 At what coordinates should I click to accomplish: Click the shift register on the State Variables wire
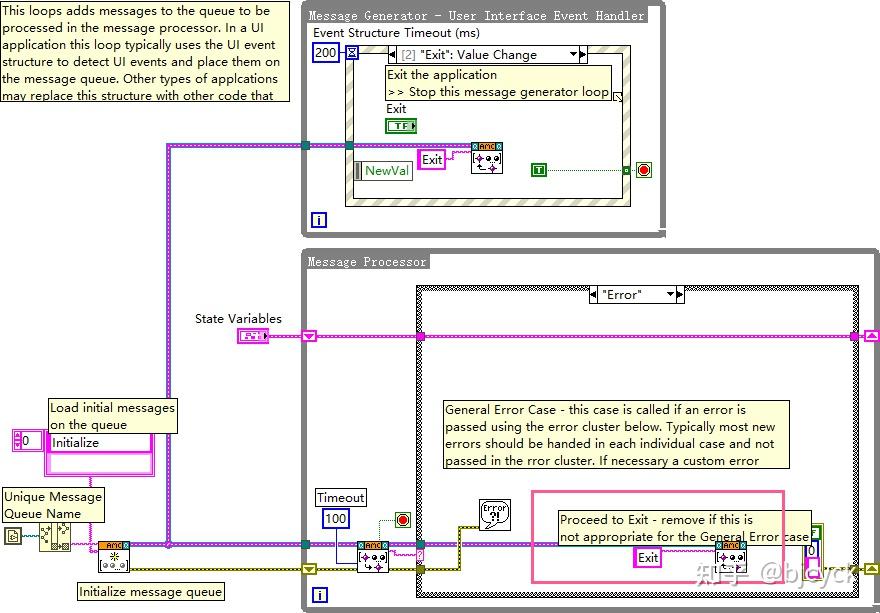(308, 335)
